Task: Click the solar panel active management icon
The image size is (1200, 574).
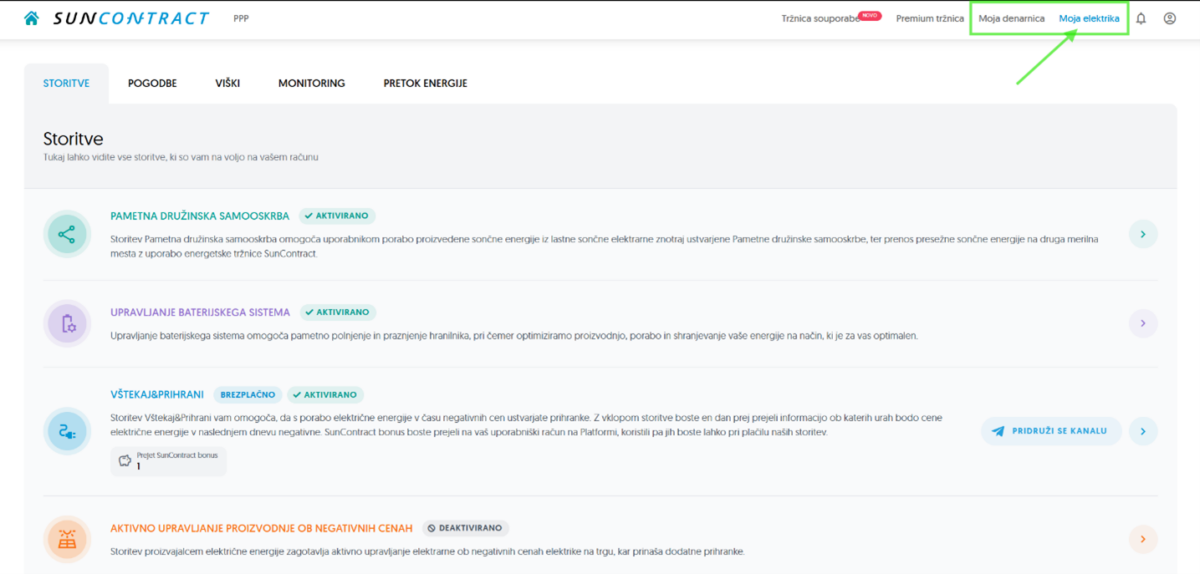Action: tap(67, 539)
